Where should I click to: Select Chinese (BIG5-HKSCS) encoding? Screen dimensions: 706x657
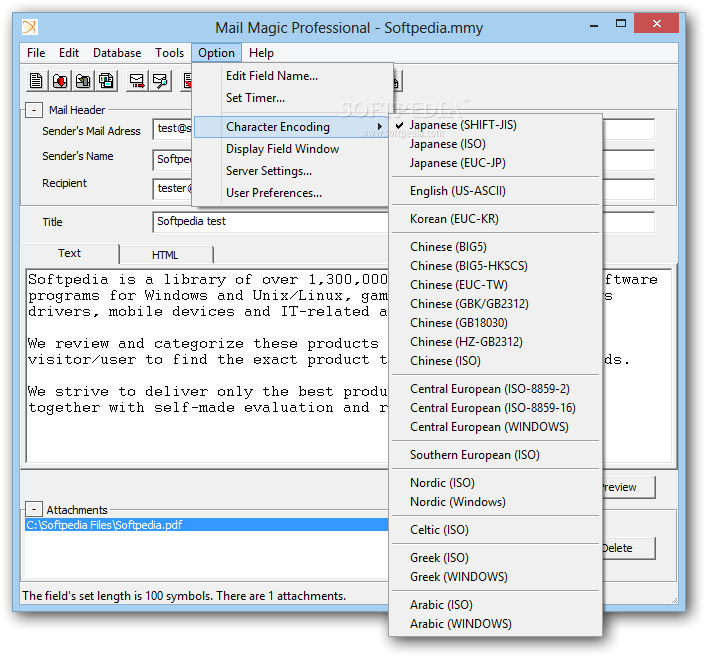click(496, 266)
